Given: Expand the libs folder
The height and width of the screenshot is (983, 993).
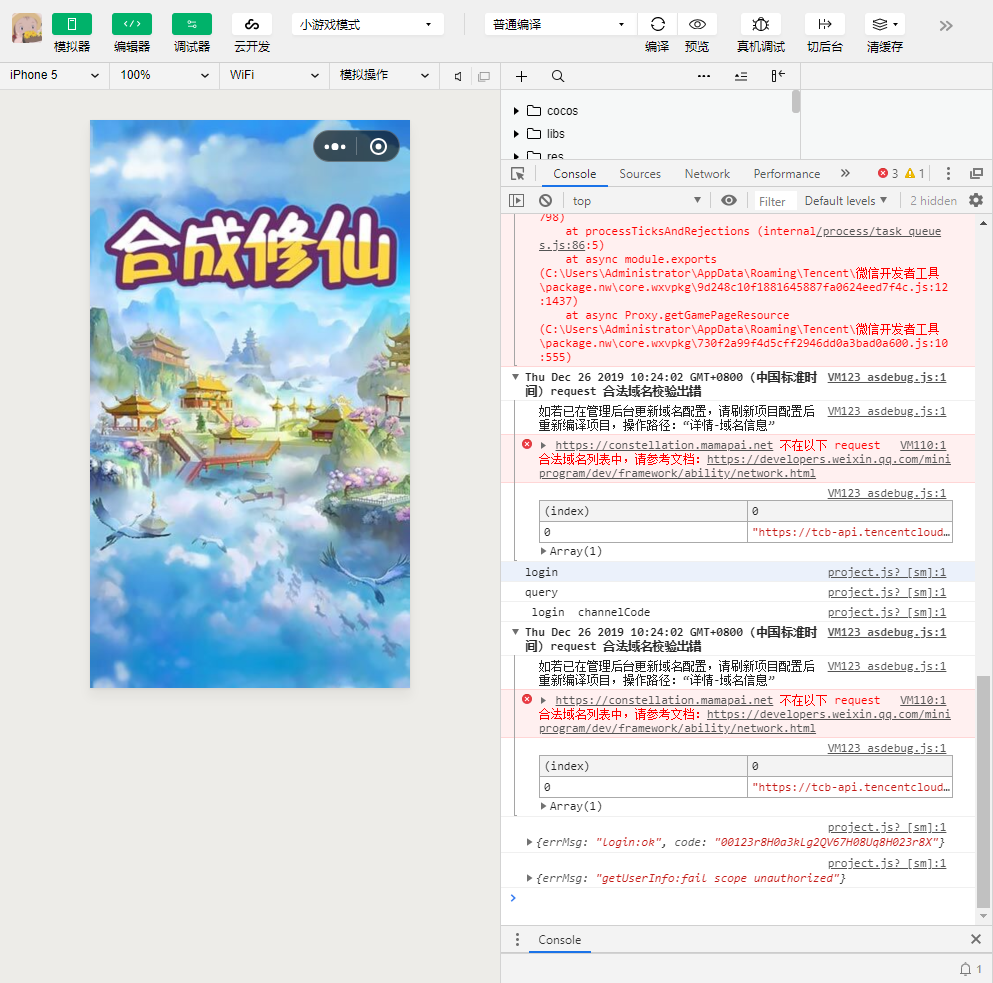Looking at the screenshot, I should click(x=516, y=134).
